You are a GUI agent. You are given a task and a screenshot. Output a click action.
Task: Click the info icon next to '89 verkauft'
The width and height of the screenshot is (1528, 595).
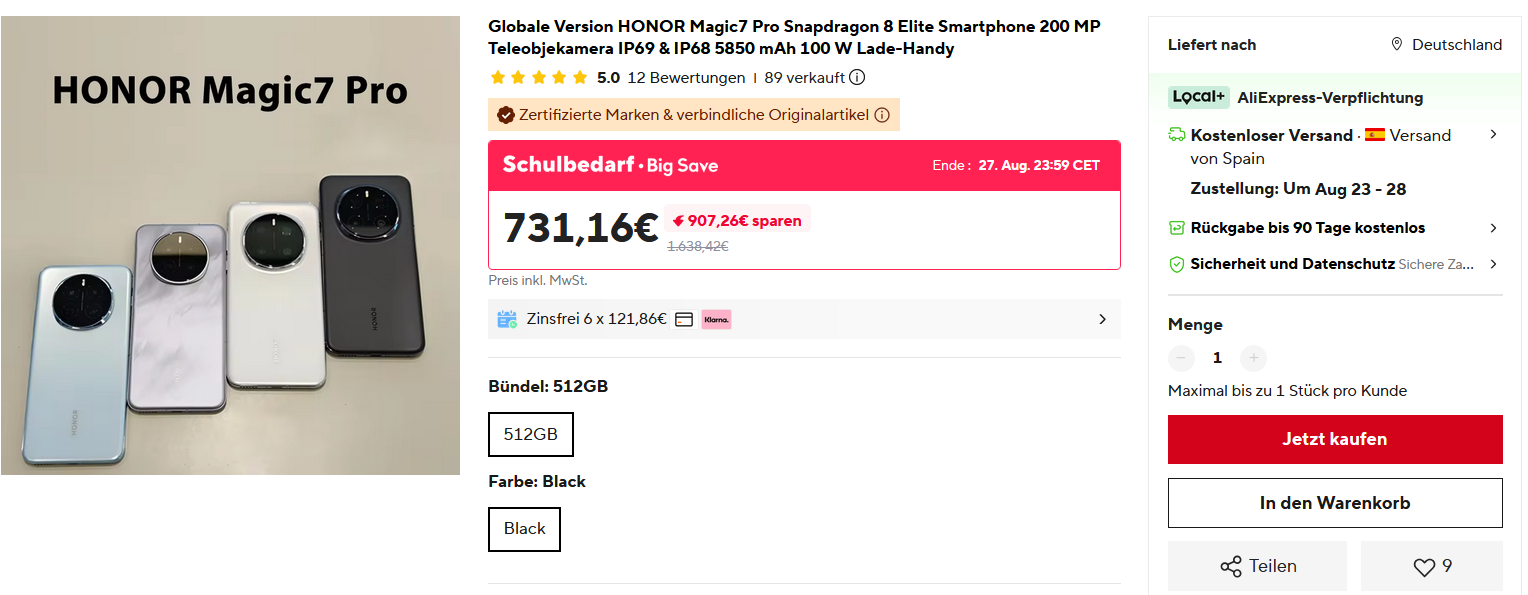coord(857,78)
